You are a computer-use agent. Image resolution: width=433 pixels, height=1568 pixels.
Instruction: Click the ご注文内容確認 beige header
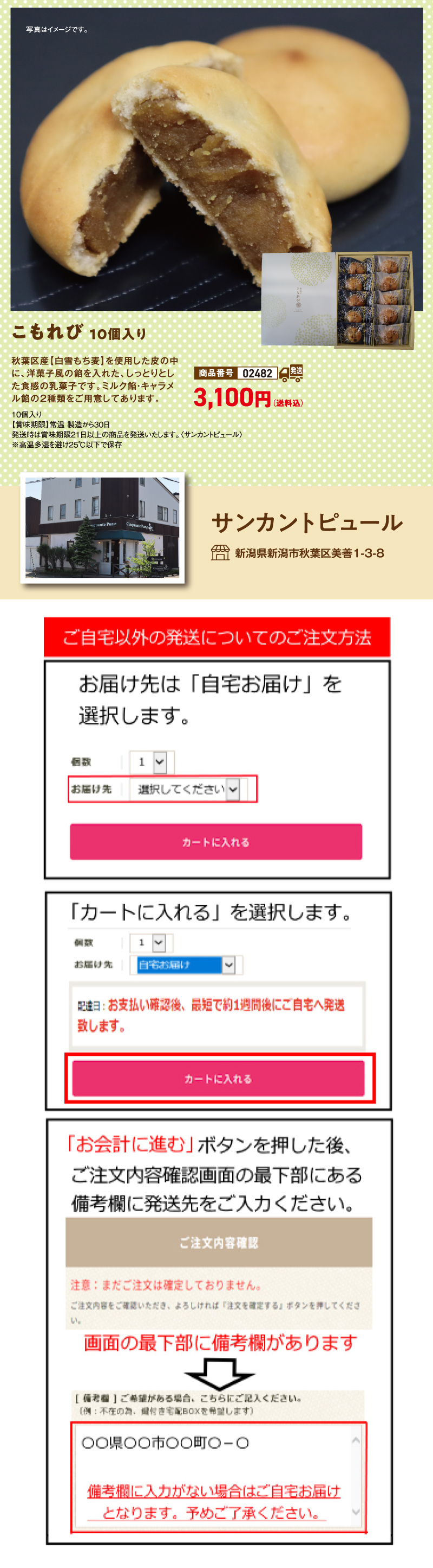(x=218, y=1242)
